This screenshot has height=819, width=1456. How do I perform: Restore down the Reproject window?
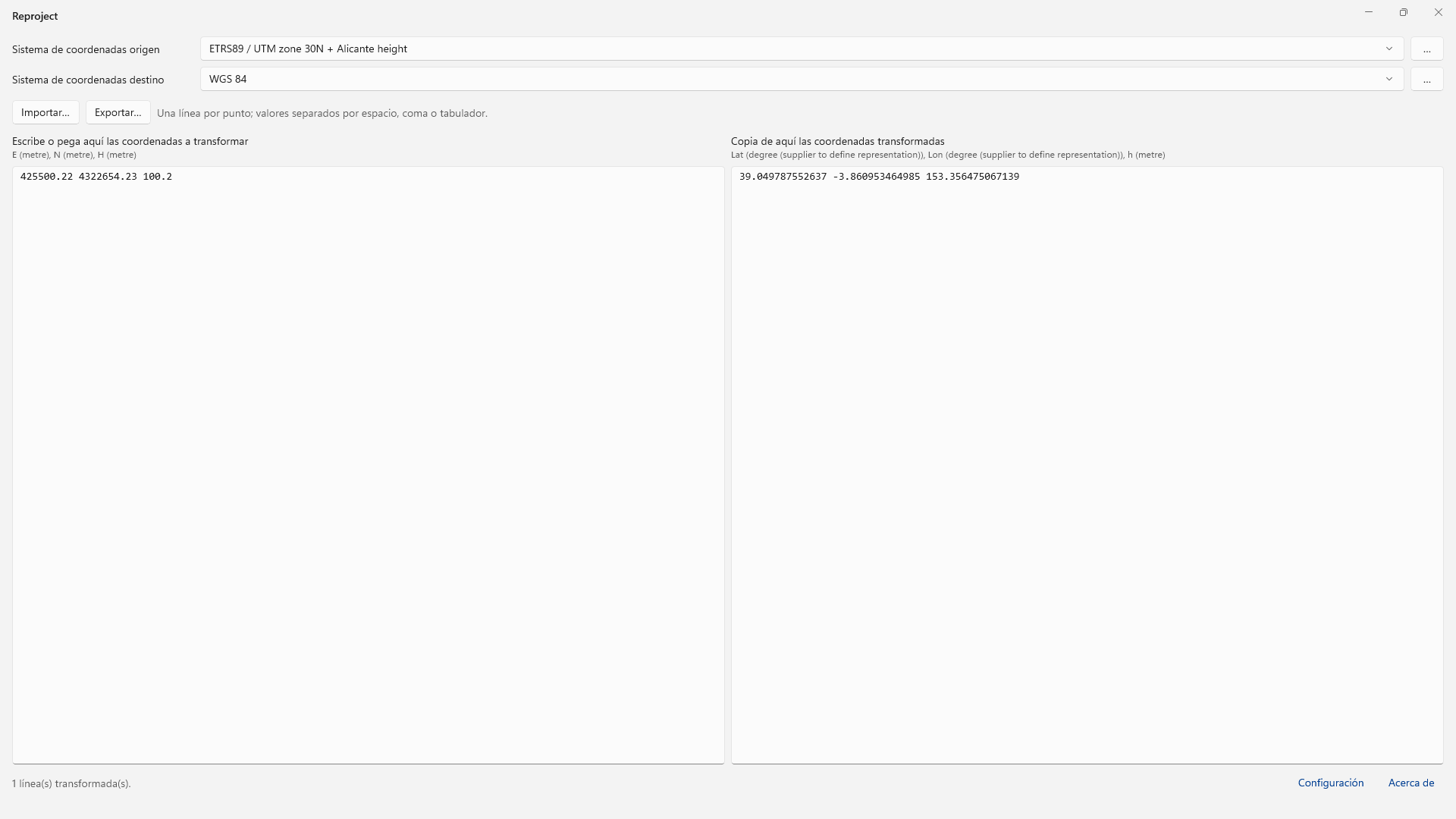pyautogui.click(x=1404, y=12)
